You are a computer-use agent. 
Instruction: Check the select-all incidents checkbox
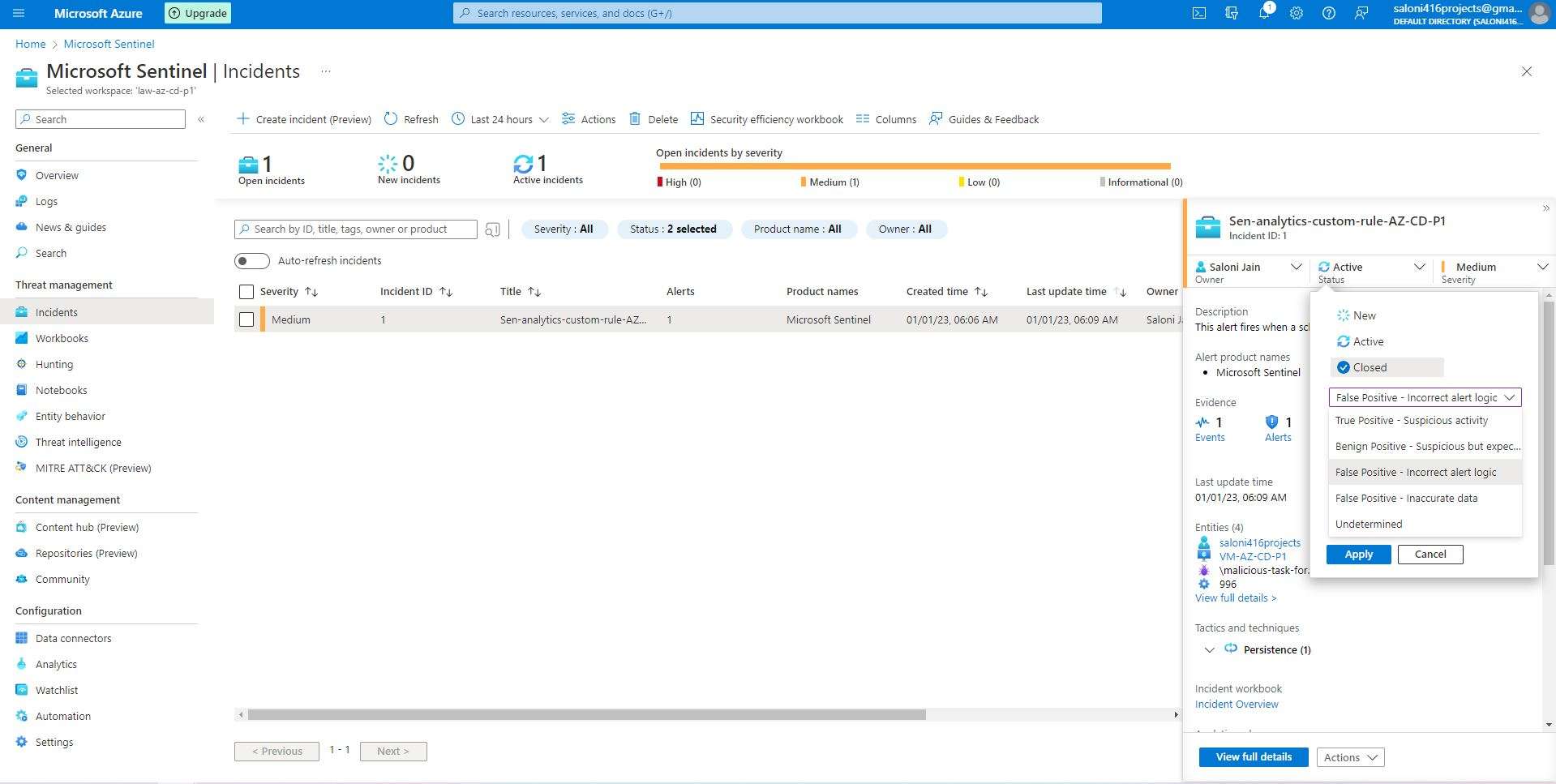pyautogui.click(x=246, y=291)
